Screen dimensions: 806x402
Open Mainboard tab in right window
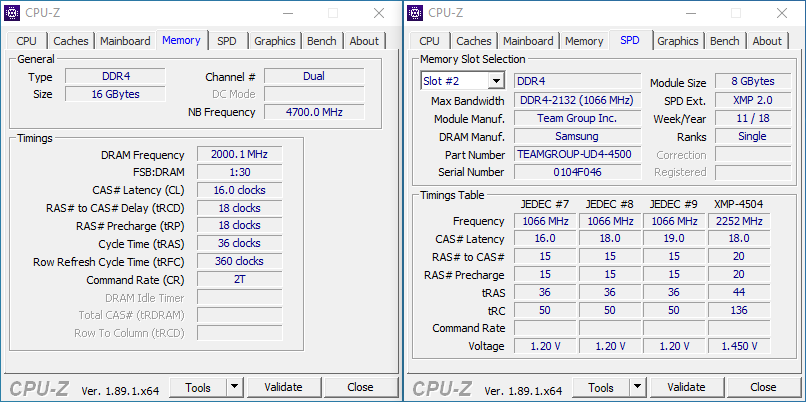click(528, 41)
